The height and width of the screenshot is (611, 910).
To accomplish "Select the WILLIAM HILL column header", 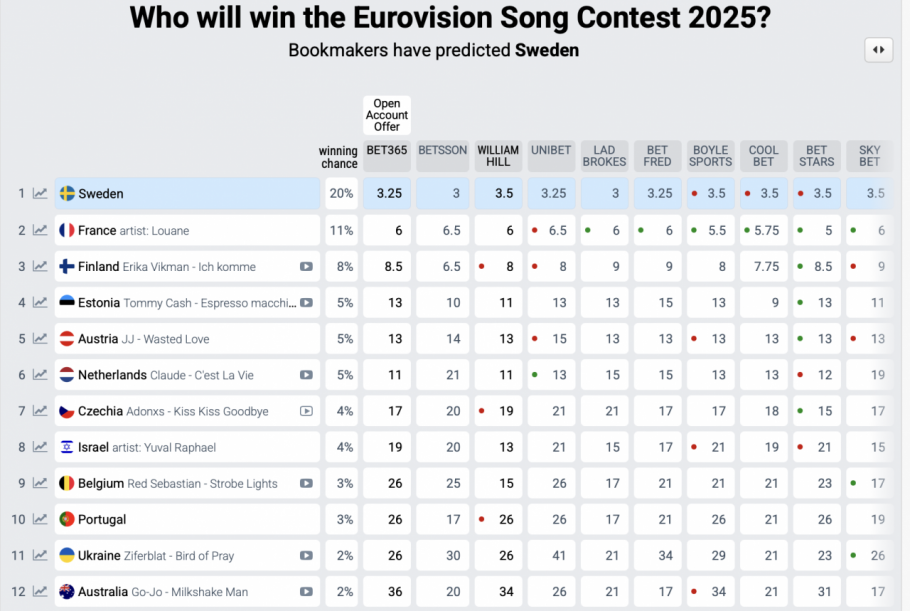I will [498, 156].
